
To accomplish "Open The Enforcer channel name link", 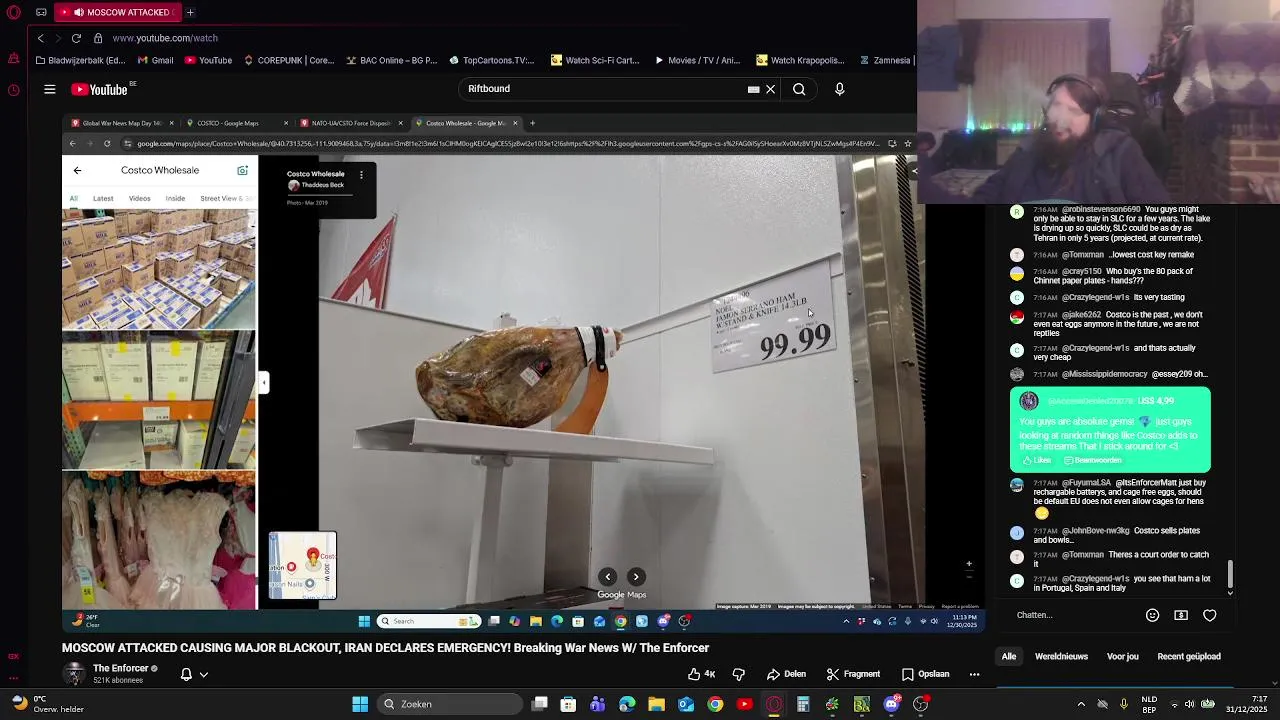I will (x=120, y=668).
